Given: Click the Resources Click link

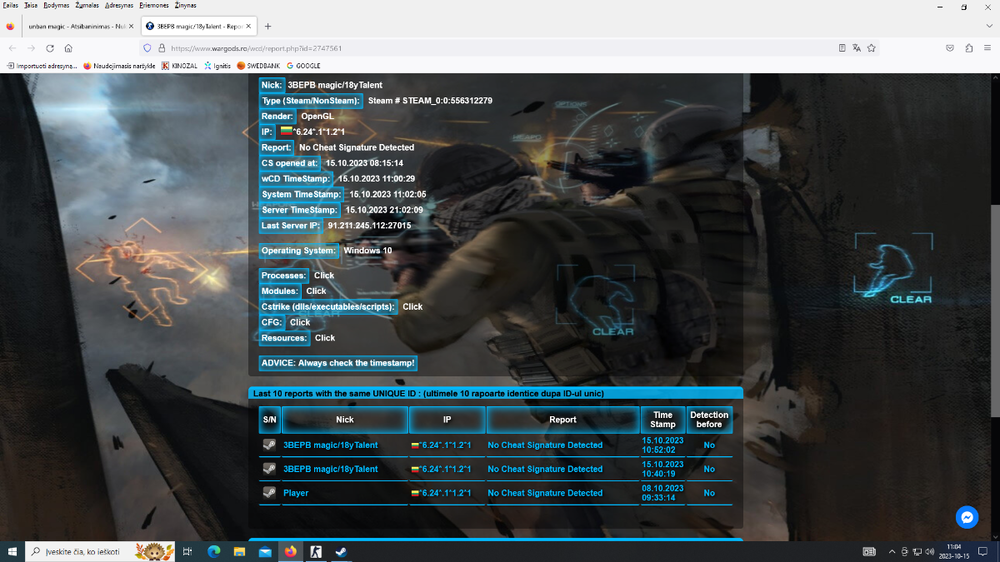Looking at the screenshot, I should 325,338.
